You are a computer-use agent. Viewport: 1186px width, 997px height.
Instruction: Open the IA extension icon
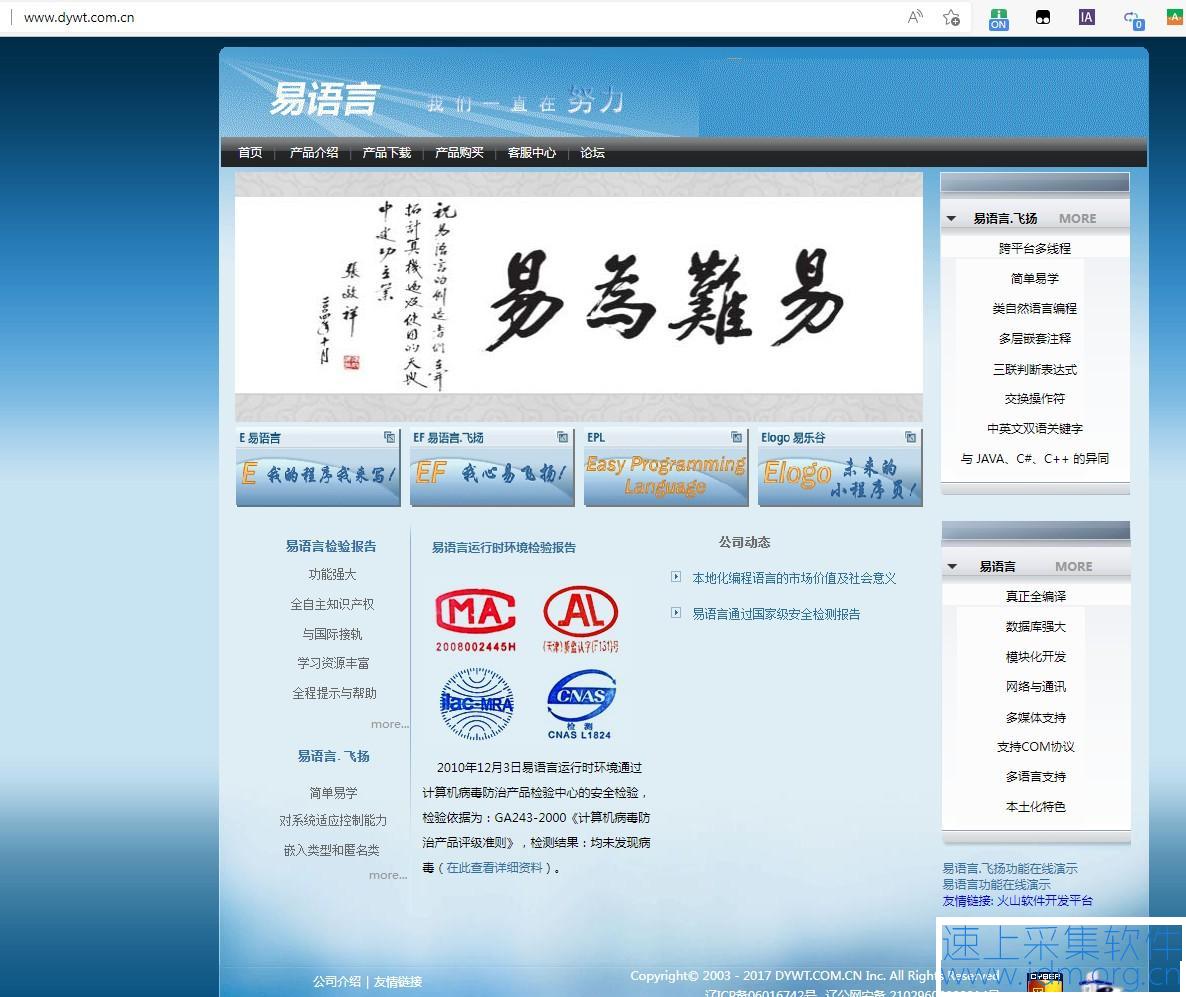click(x=1086, y=17)
